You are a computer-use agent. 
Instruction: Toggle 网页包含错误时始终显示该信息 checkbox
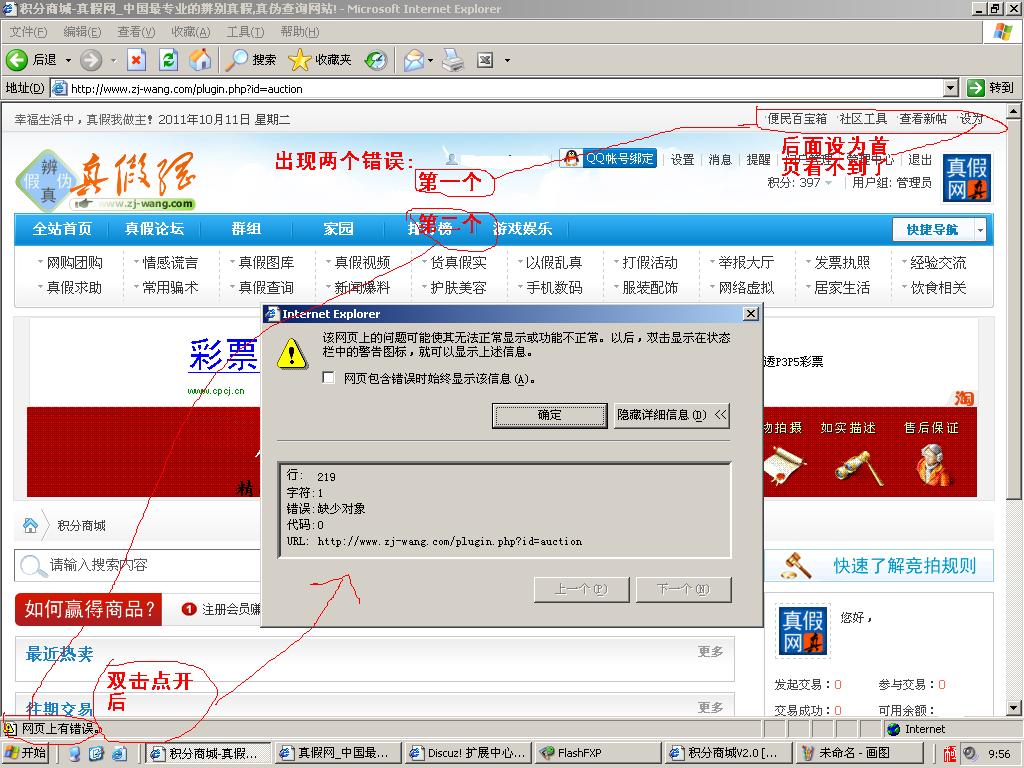tap(328, 377)
